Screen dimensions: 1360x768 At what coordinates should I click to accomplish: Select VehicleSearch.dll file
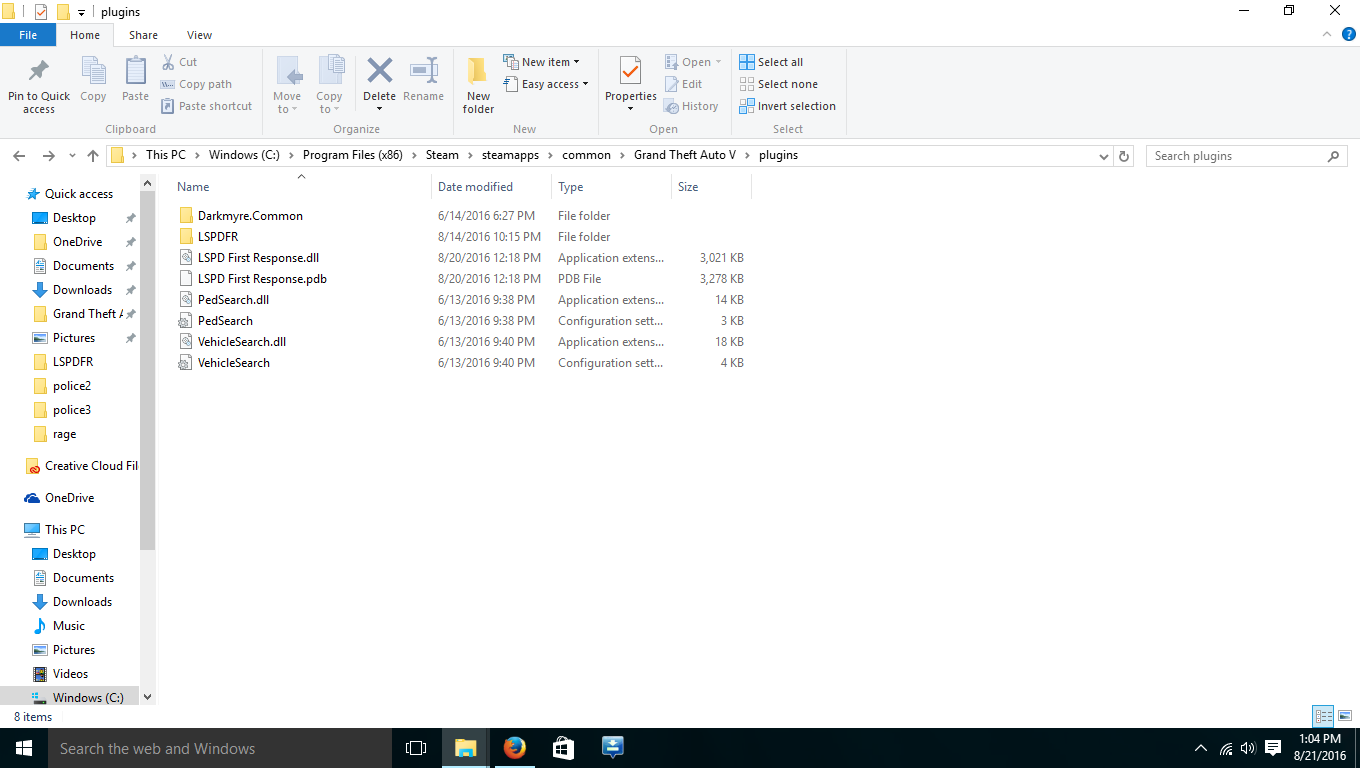242,342
